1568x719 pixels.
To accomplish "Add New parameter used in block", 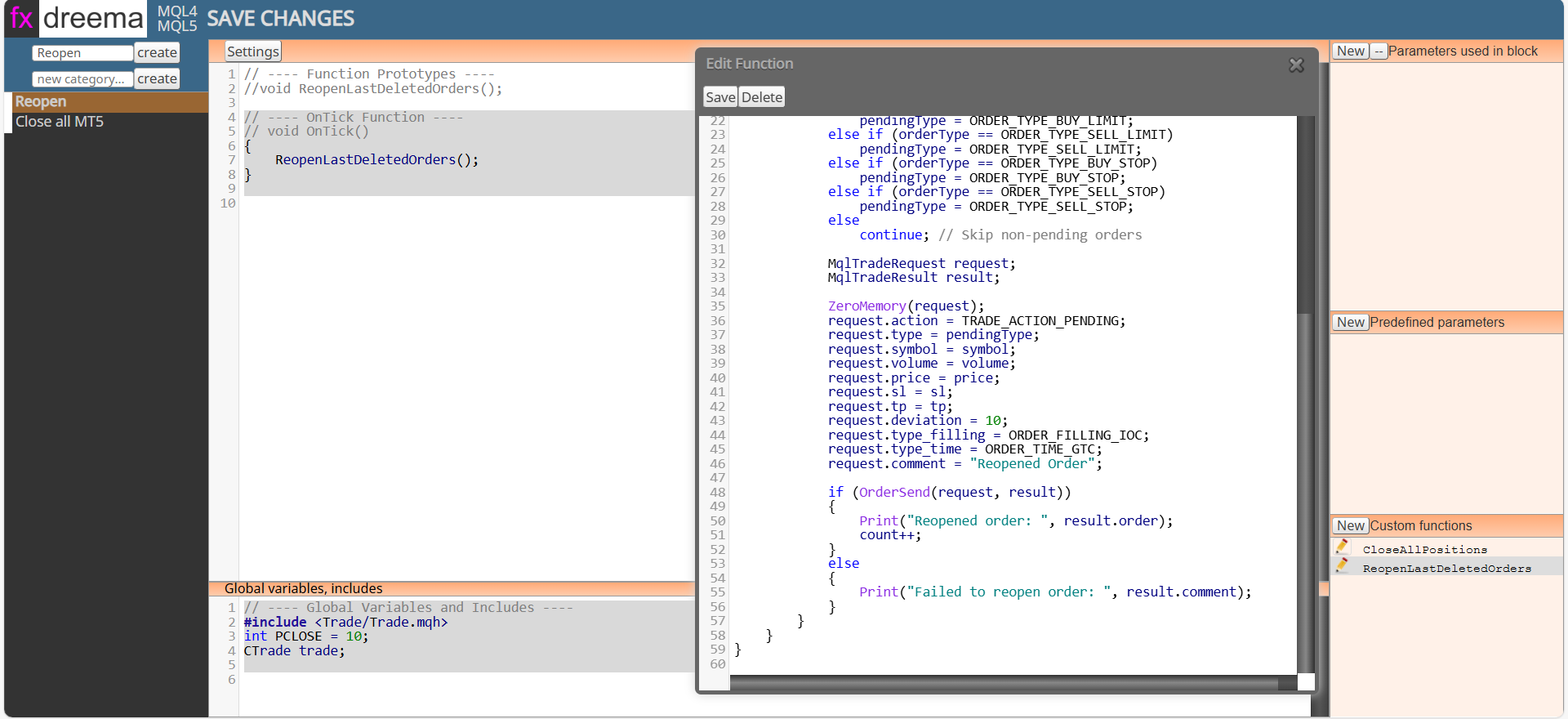I will (x=1351, y=51).
